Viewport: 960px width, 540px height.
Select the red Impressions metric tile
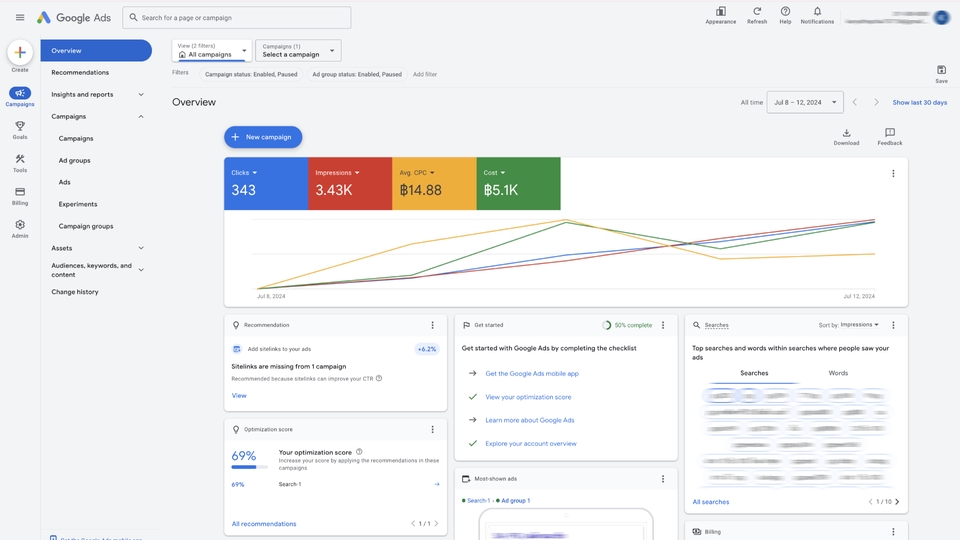click(350, 184)
